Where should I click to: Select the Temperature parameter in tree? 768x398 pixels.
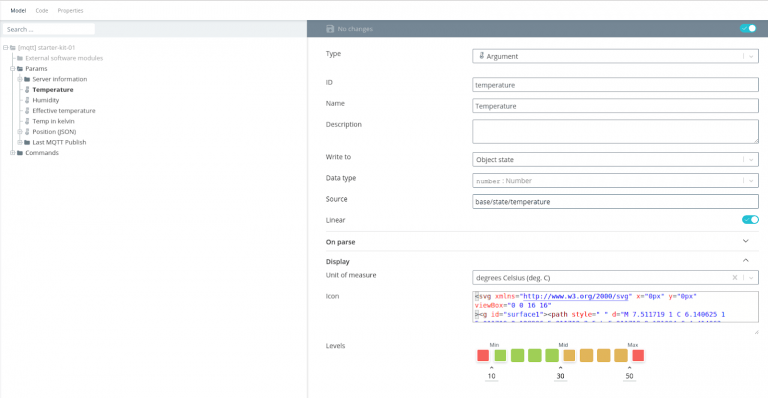click(x=52, y=90)
